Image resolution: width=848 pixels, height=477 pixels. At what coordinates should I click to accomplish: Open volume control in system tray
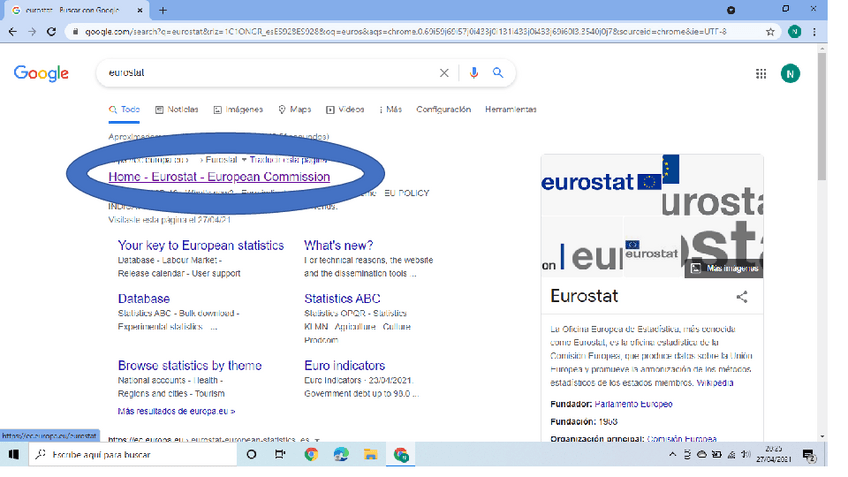click(746, 455)
